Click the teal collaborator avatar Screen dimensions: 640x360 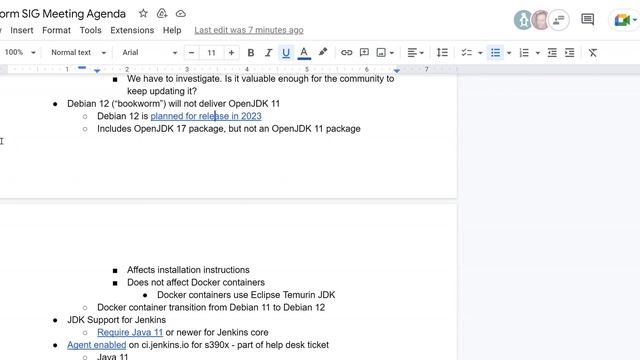(522, 20)
